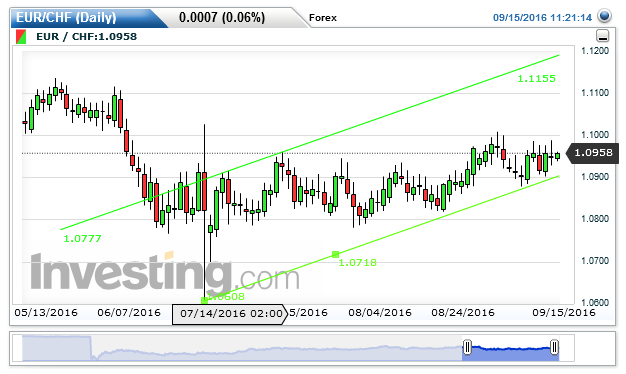The image size is (626, 374).
Task: Click the left handle of range slider
Action: (x=467, y=347)
